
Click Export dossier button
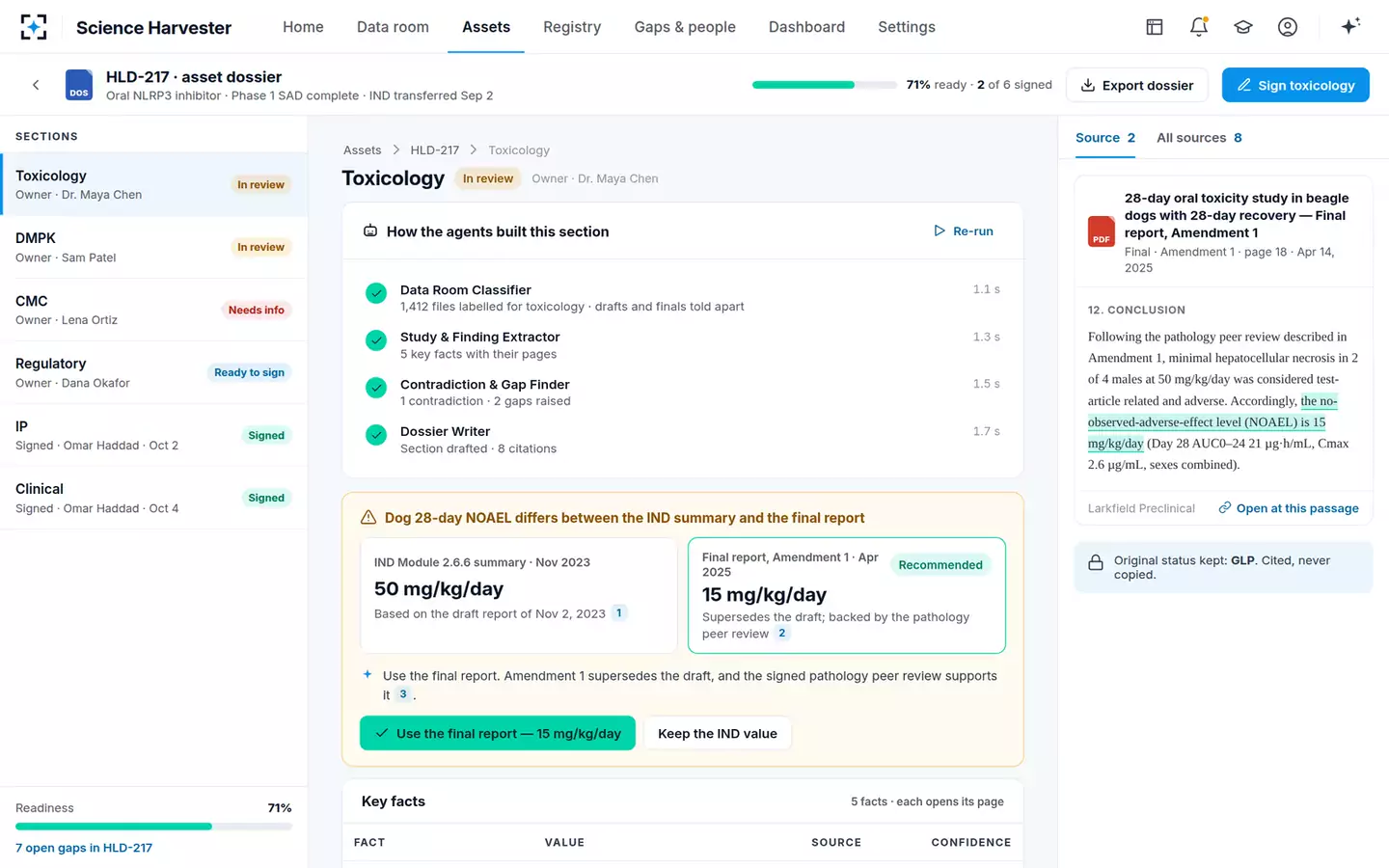tap(1136, 85)
